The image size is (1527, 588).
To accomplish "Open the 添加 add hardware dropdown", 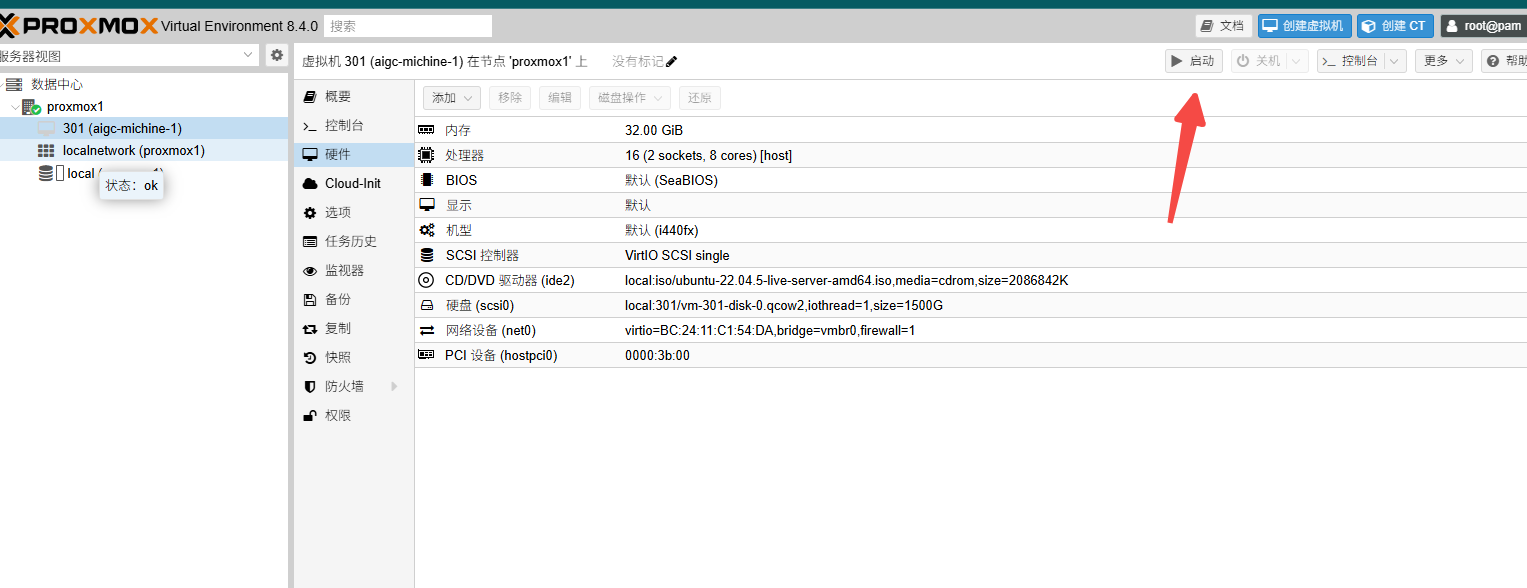I will coord(452,97).
